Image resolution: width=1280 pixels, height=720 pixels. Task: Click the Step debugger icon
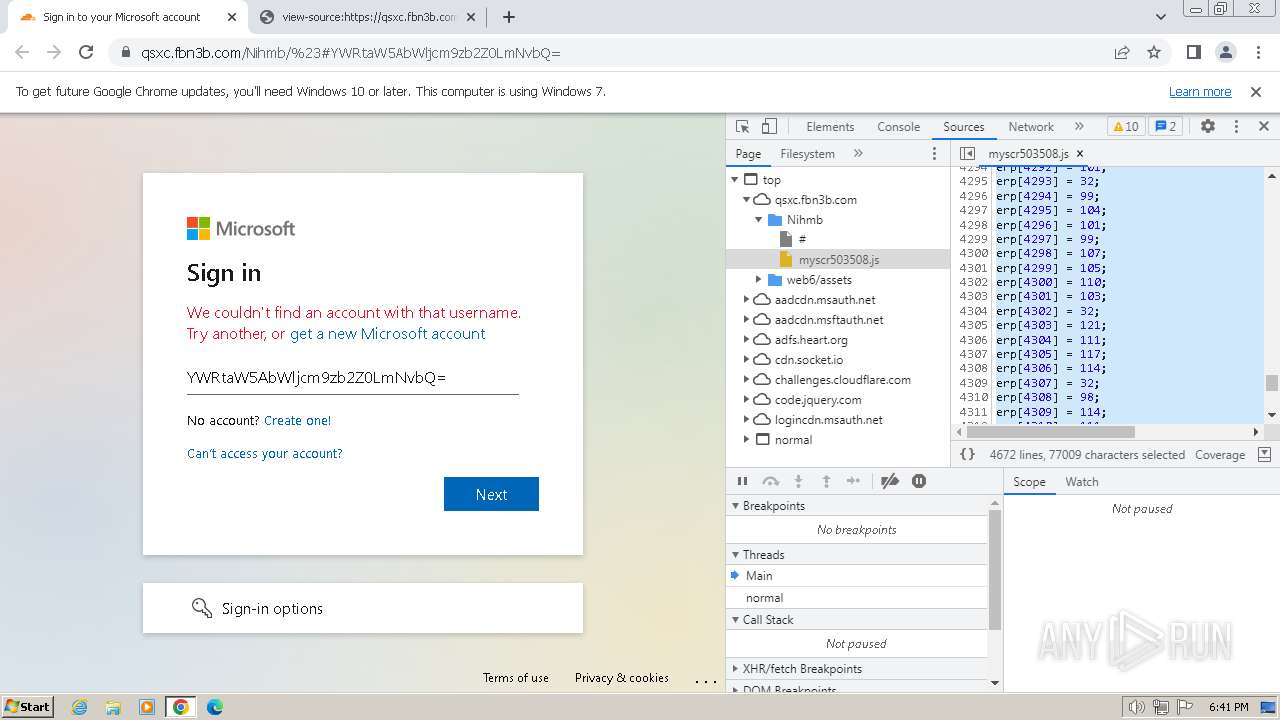point(853,481)
